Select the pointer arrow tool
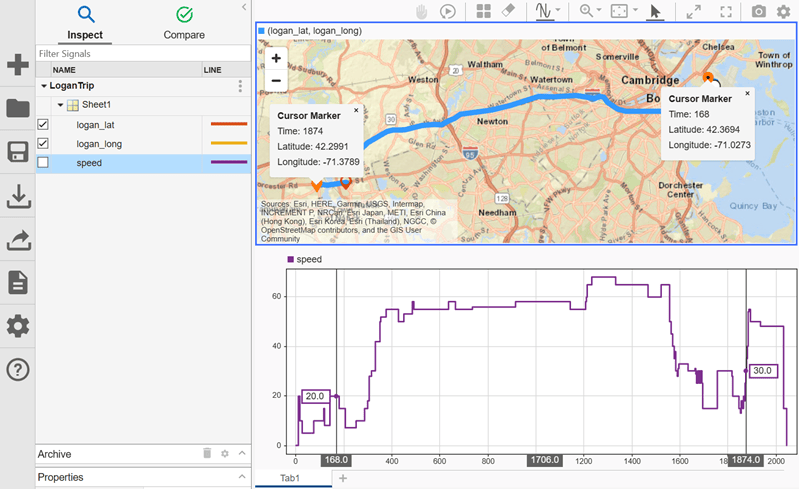 coord(655,11)
